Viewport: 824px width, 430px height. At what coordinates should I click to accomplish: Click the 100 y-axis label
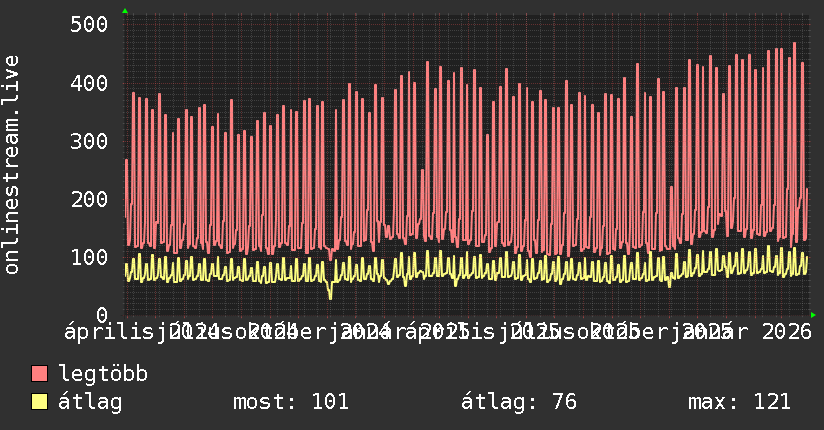coord(89,257)
